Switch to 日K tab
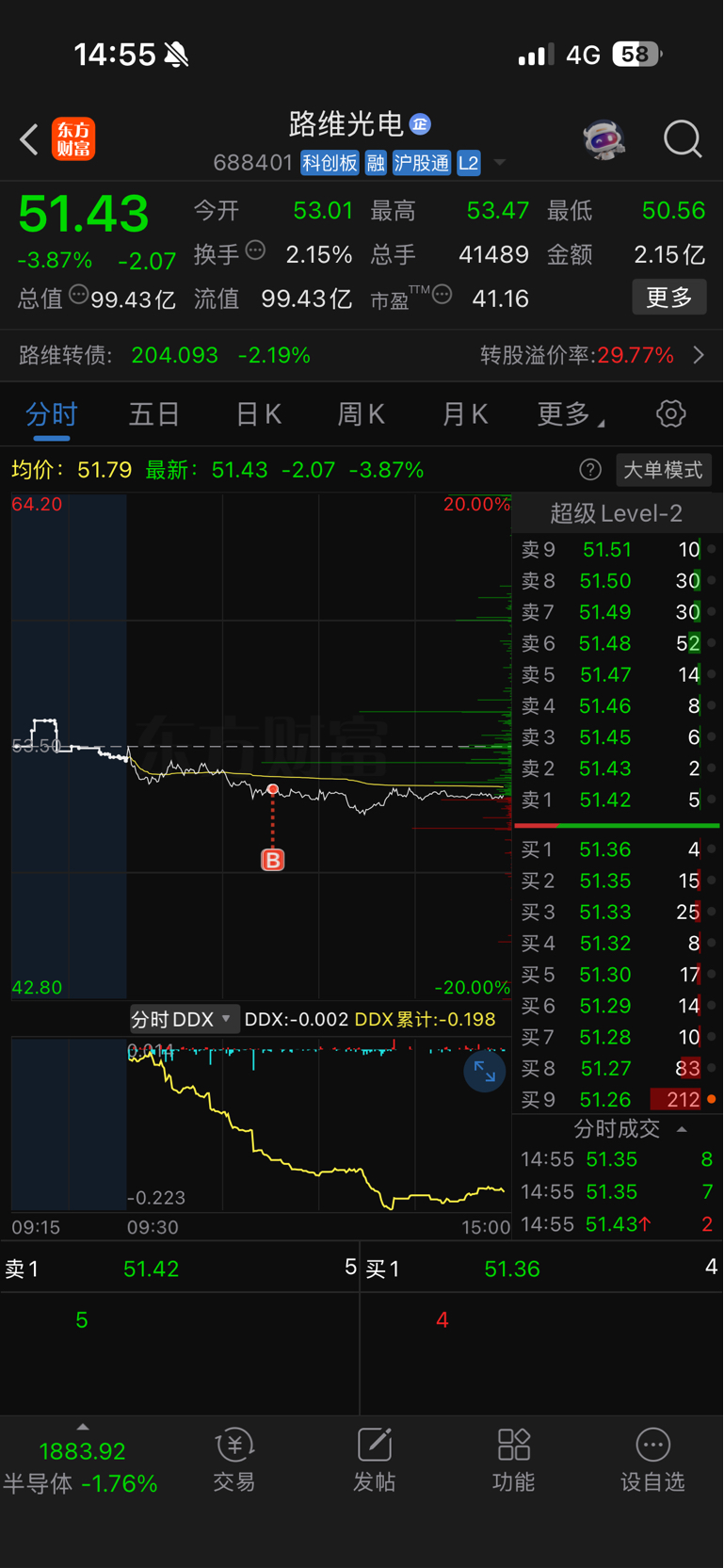 click(x=258, y=413)
